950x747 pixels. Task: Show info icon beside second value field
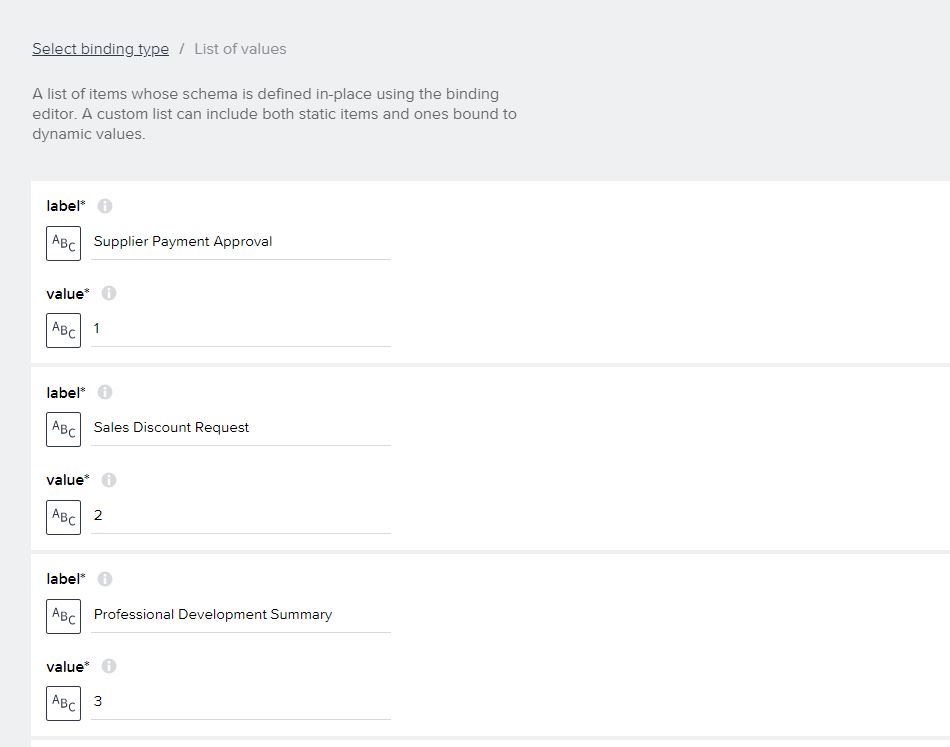pyautogui.click(x=109, y=480)
